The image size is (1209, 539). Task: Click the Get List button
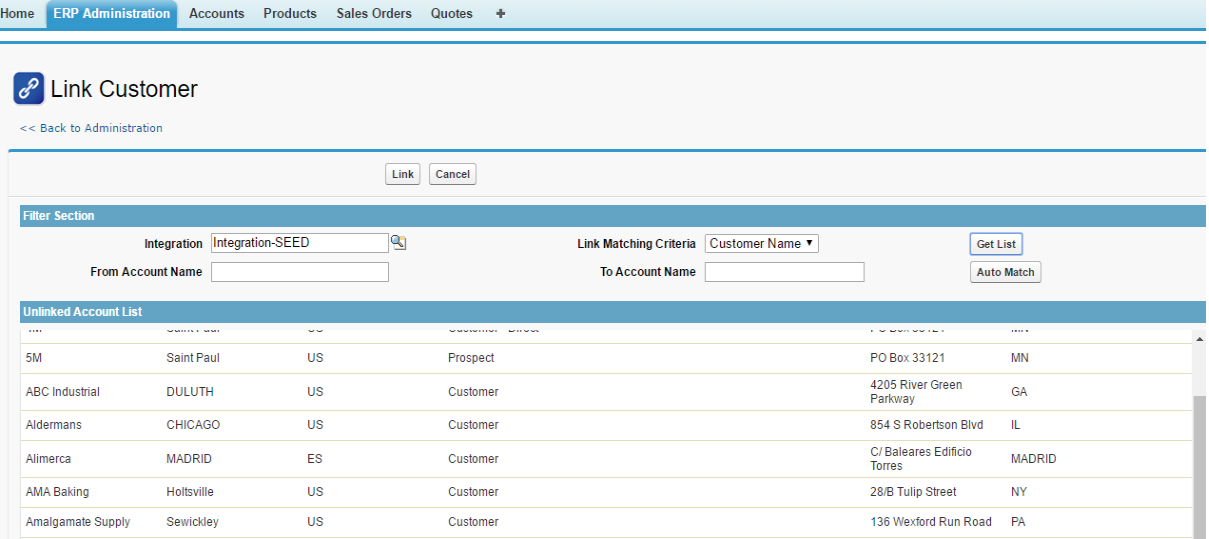tap(996, 244)
